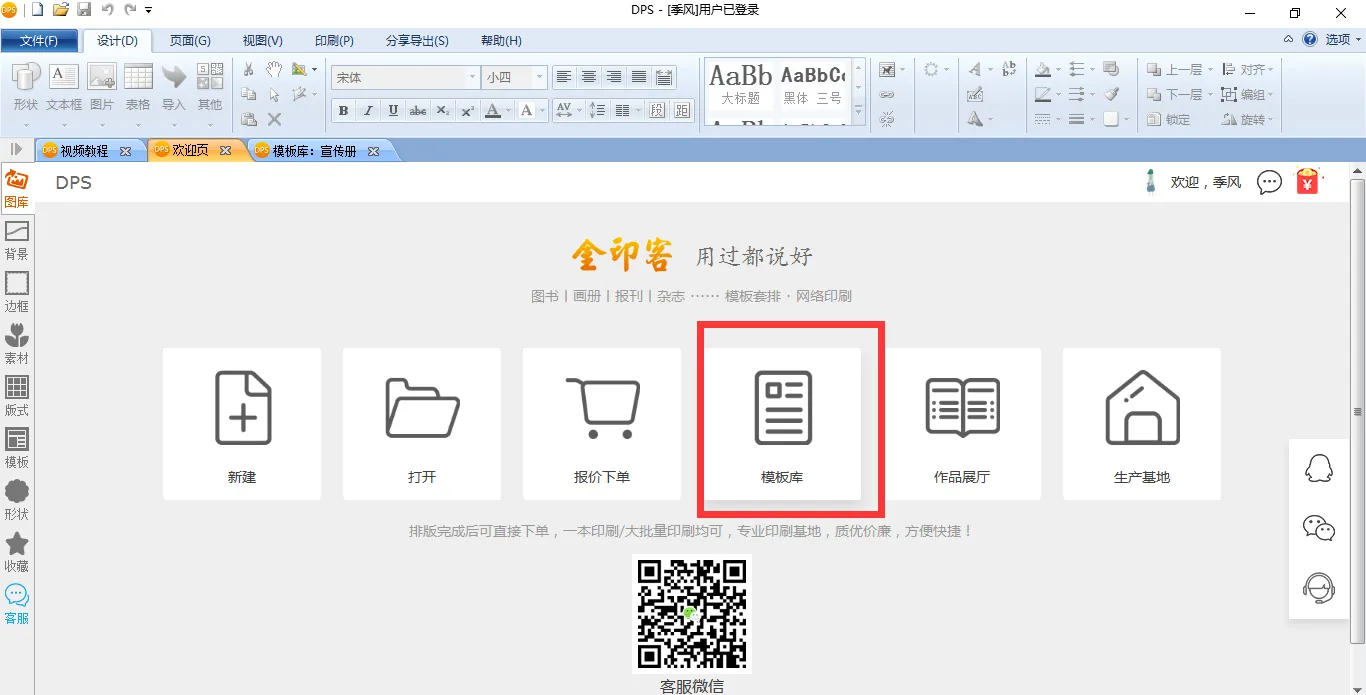
Task: Open the 小四 font size dropdown
Action: click(539, 77)
